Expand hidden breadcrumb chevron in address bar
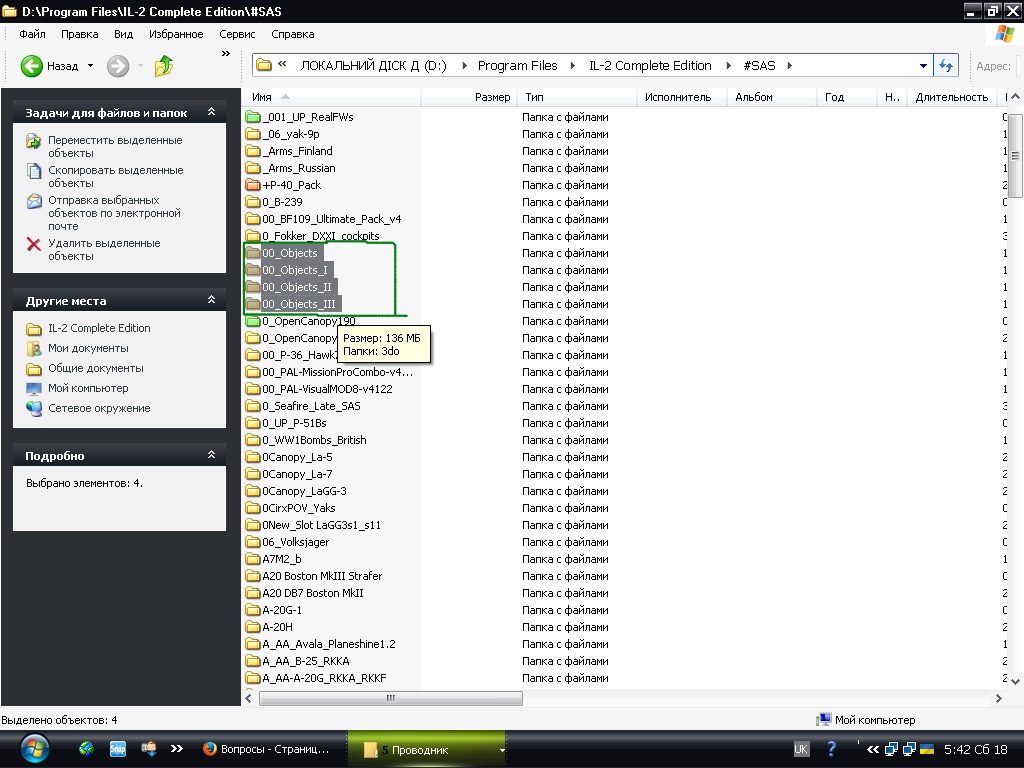Screen dimensions: 1024x768 [x=283, y=64]
